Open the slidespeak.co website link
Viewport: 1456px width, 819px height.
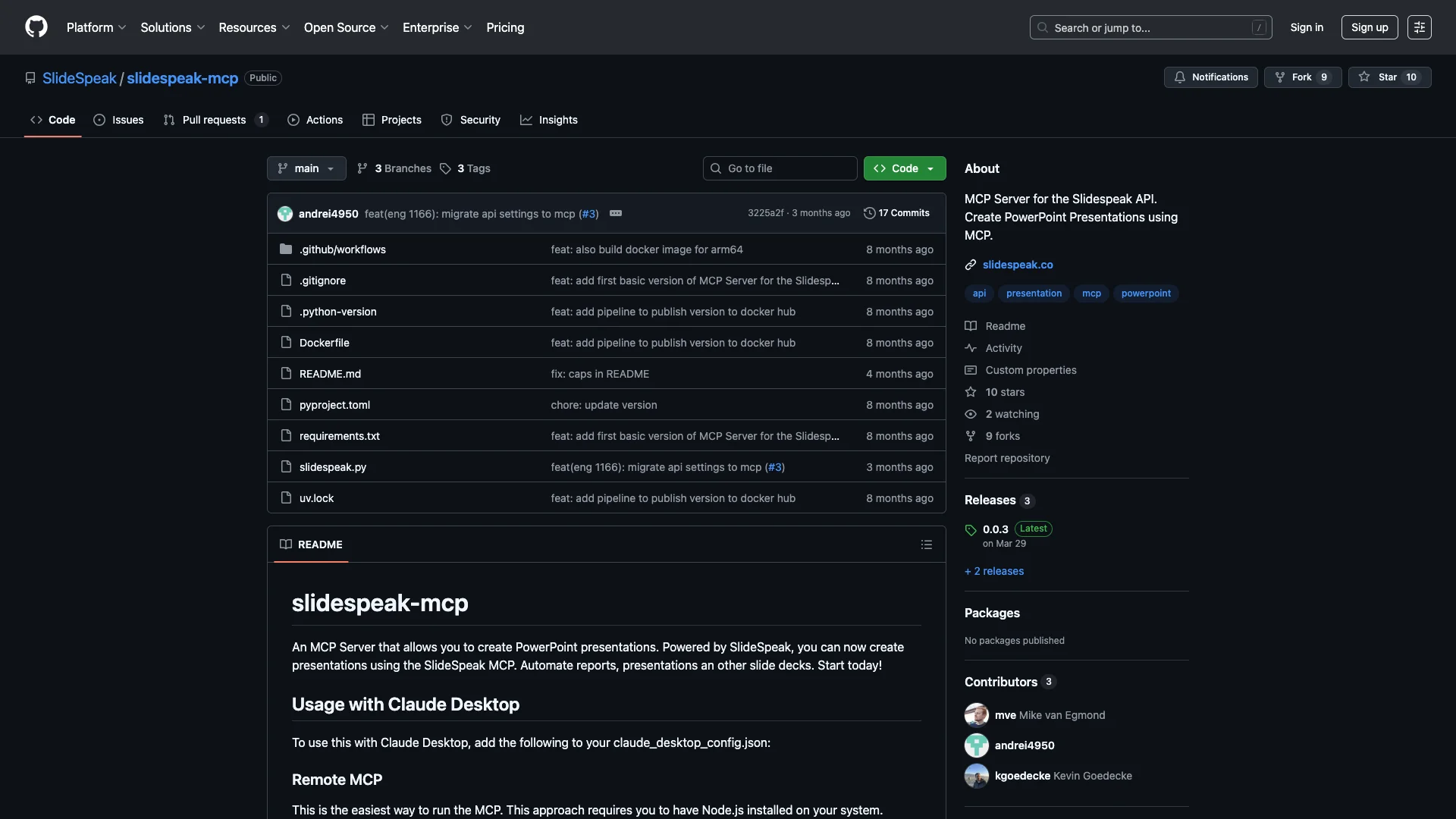(x=1017, y=265)
